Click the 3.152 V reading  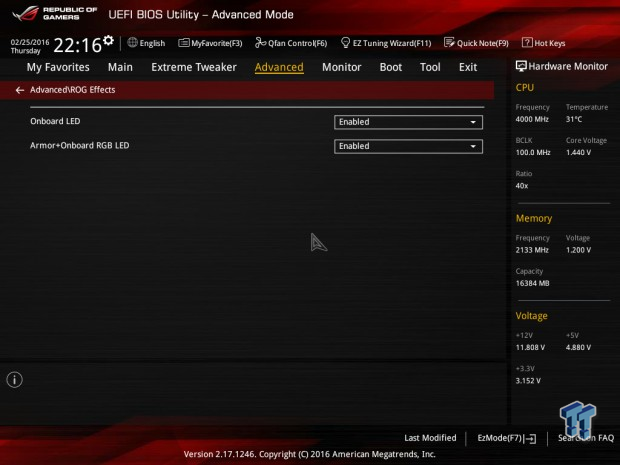(x=528, y=380)
